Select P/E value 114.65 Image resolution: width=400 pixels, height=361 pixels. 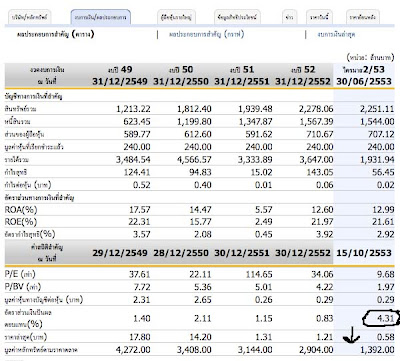click(x=259, y=275)
